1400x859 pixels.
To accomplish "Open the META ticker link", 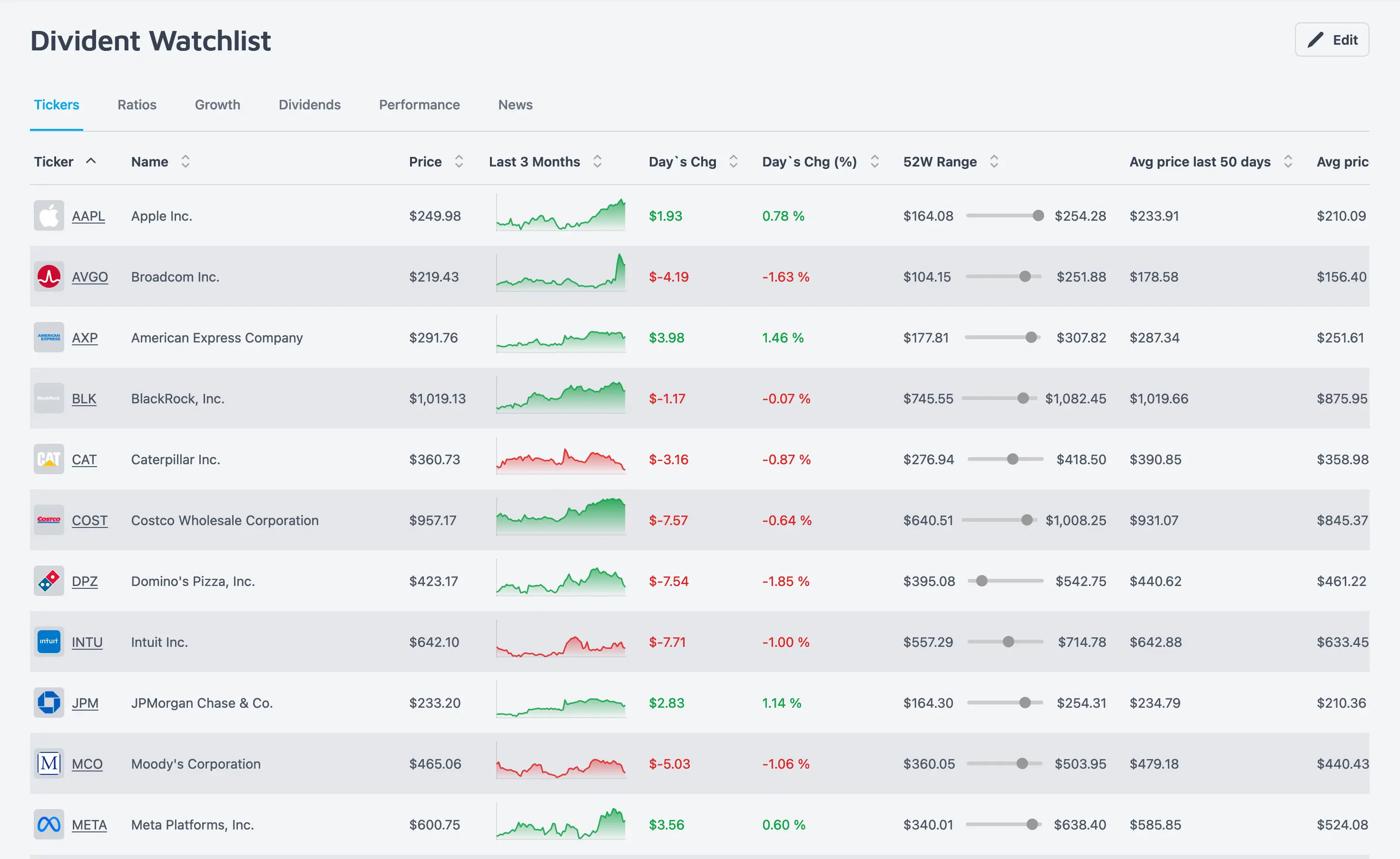I will [x=89, y=824].
